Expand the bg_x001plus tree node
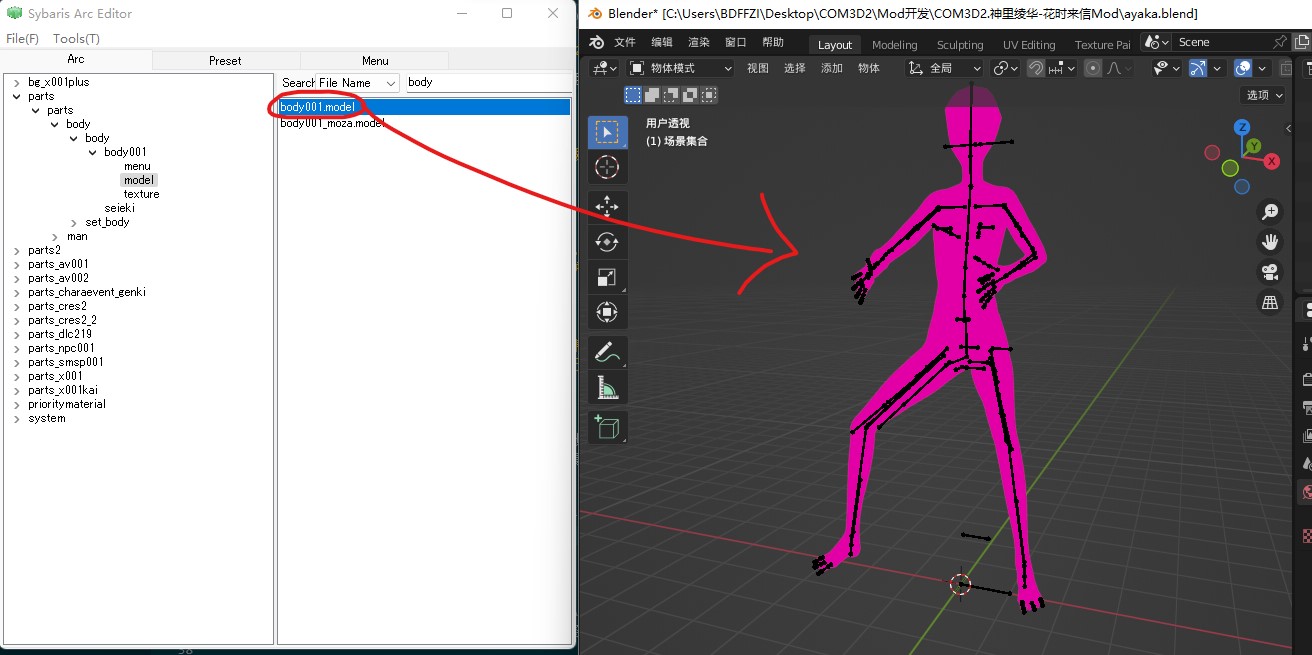Image resolution: width=1312 pixels, height=655 pixels. (x=16, y=82)
